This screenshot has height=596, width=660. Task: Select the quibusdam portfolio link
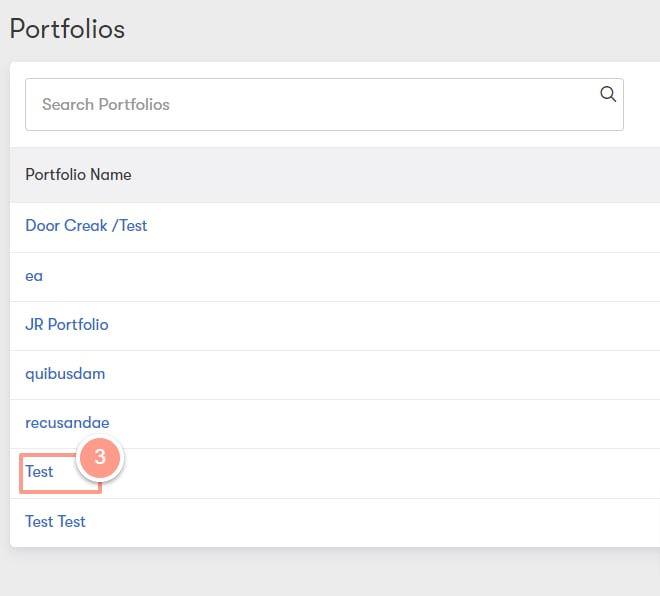point(65,374)
